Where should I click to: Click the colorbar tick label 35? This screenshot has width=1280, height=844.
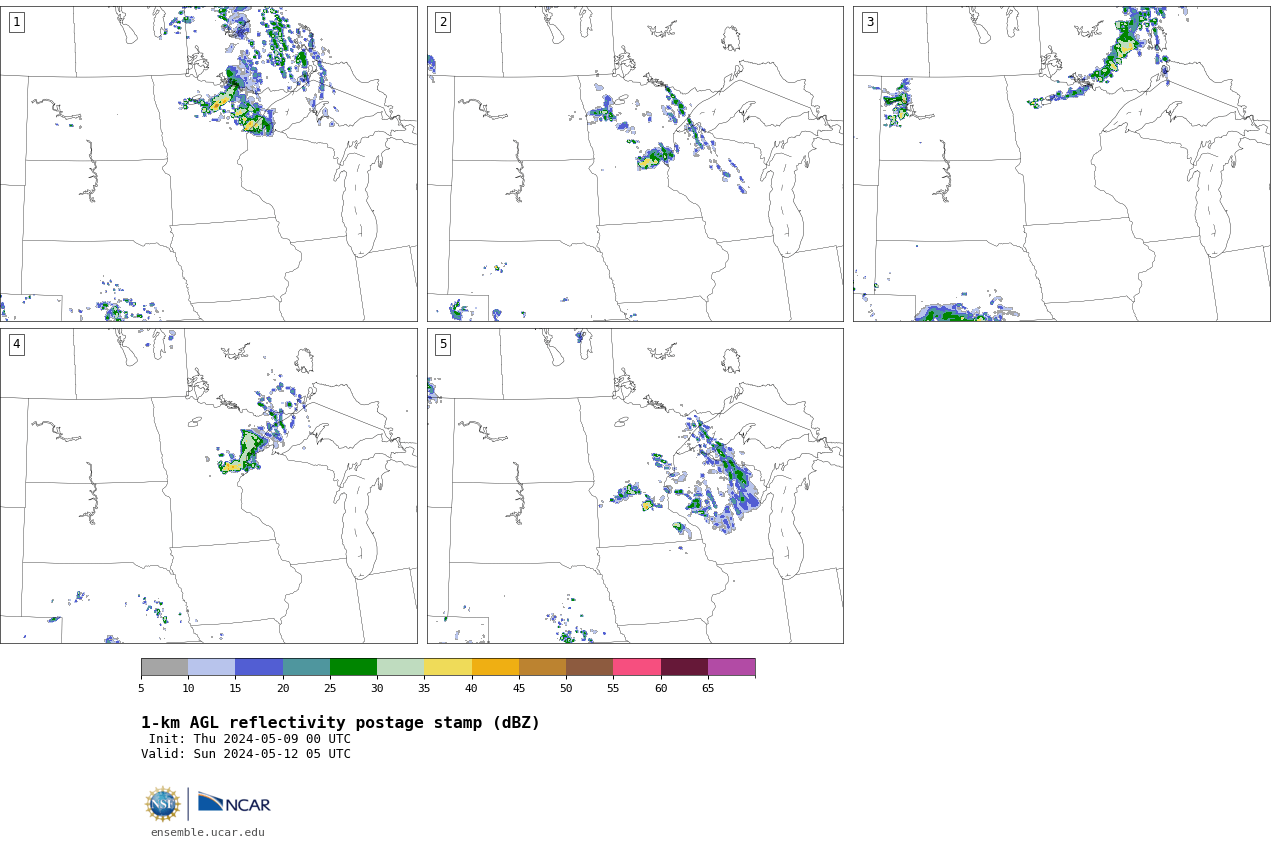click(x=424, y=688)
